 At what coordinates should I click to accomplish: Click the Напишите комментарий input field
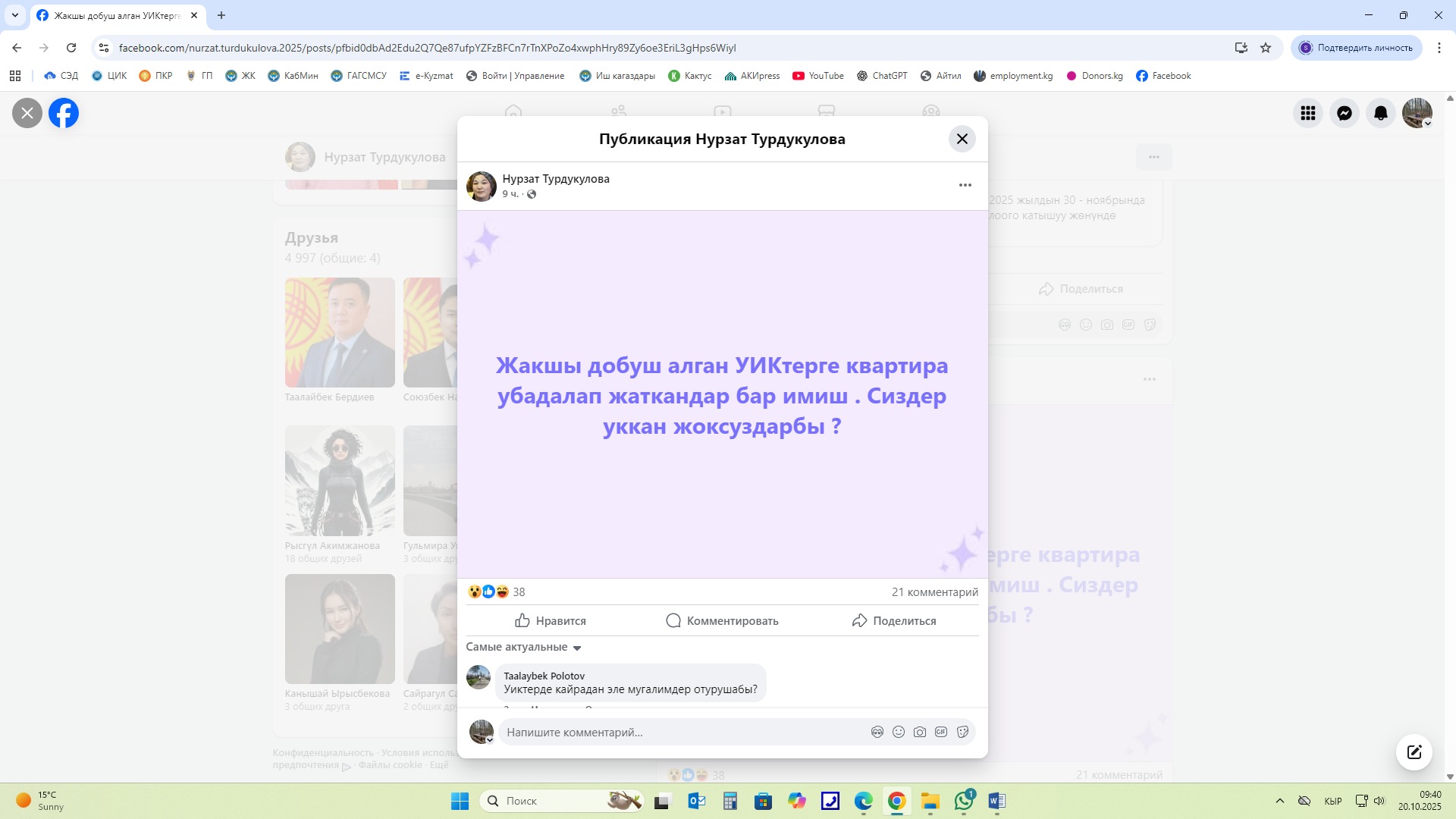click(x=682, y=732)
